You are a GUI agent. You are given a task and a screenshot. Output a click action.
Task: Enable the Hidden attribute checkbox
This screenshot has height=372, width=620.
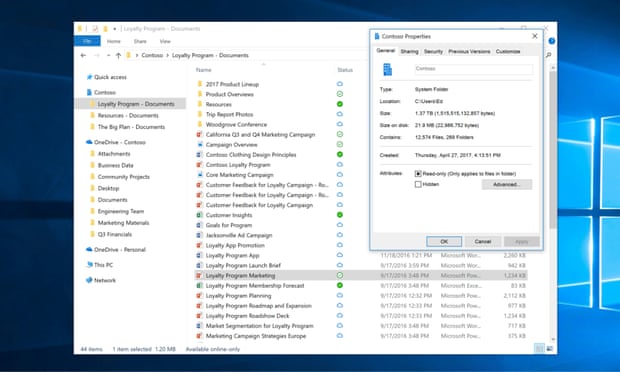[x=418, y=184]
